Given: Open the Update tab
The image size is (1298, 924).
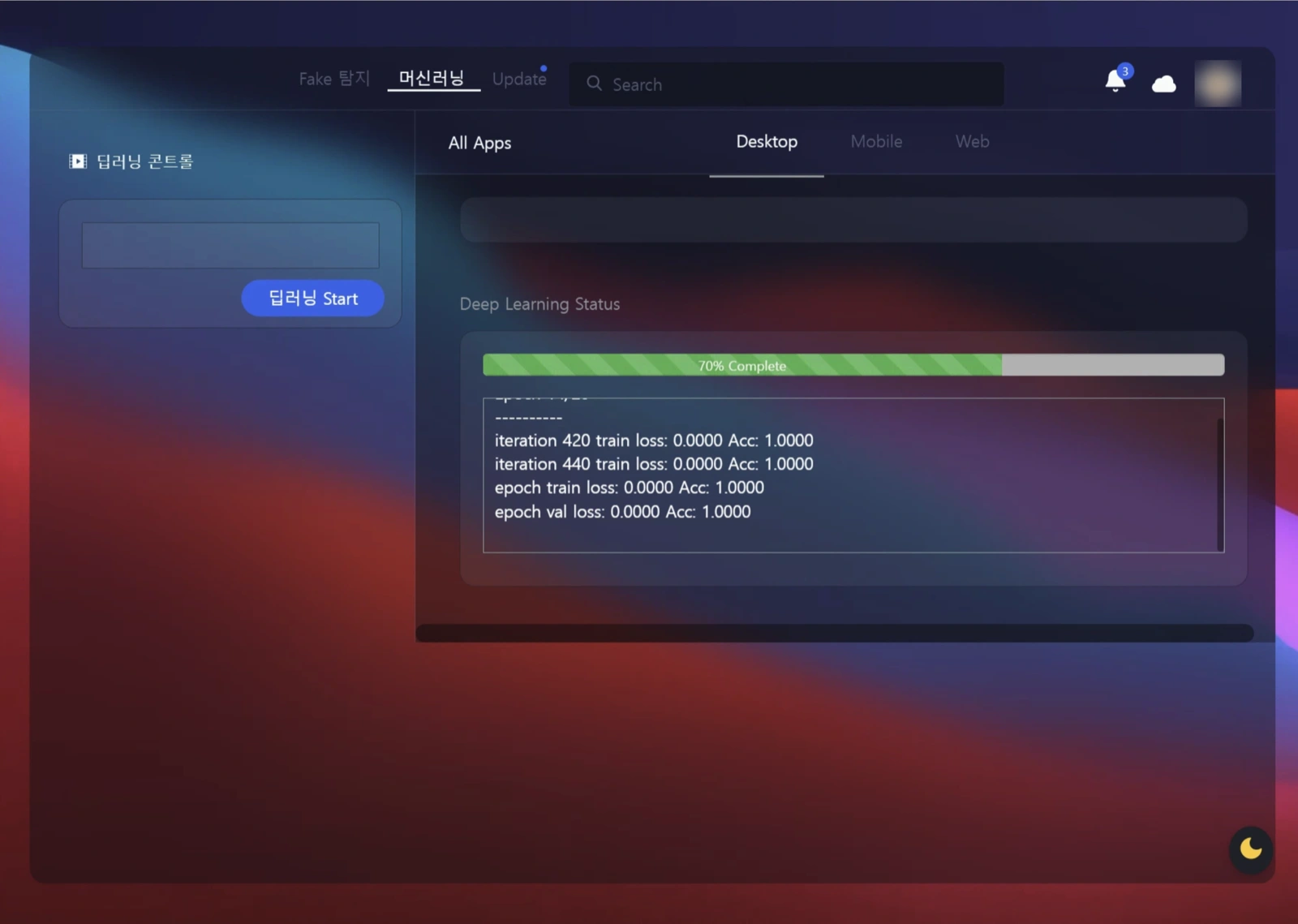Looking at the screenshot, I should click(x=519, y=79).
